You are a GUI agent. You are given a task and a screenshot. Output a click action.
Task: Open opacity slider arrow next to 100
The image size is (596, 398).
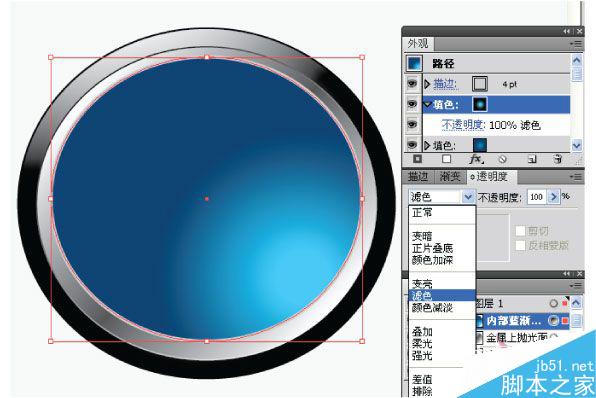(553, 197)
